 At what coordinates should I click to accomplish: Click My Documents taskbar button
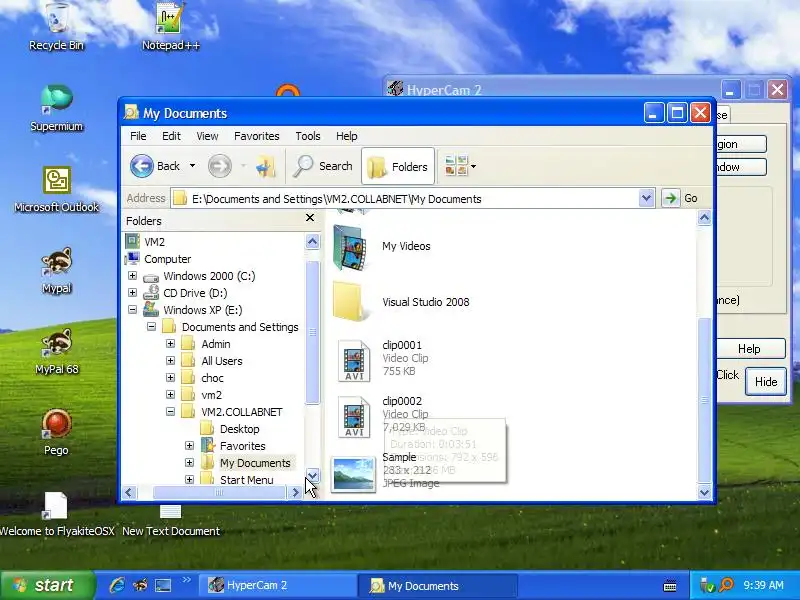point(439,585)
